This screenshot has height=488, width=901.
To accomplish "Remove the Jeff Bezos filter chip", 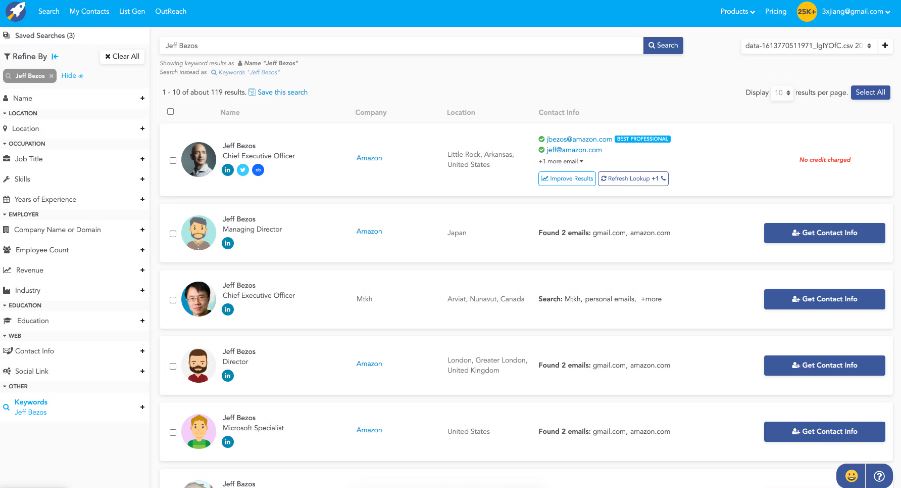I will point(51,76).
